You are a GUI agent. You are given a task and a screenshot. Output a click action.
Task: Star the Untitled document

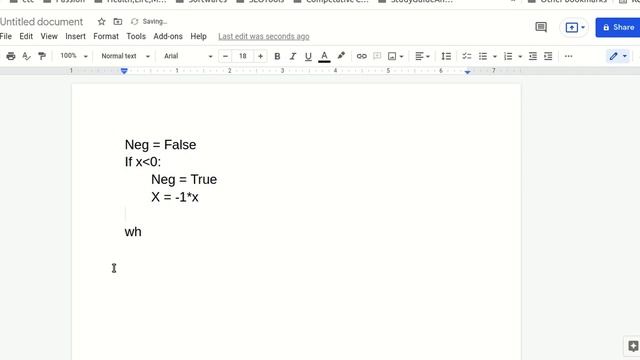pyautogui.click(x=102, y=22)
